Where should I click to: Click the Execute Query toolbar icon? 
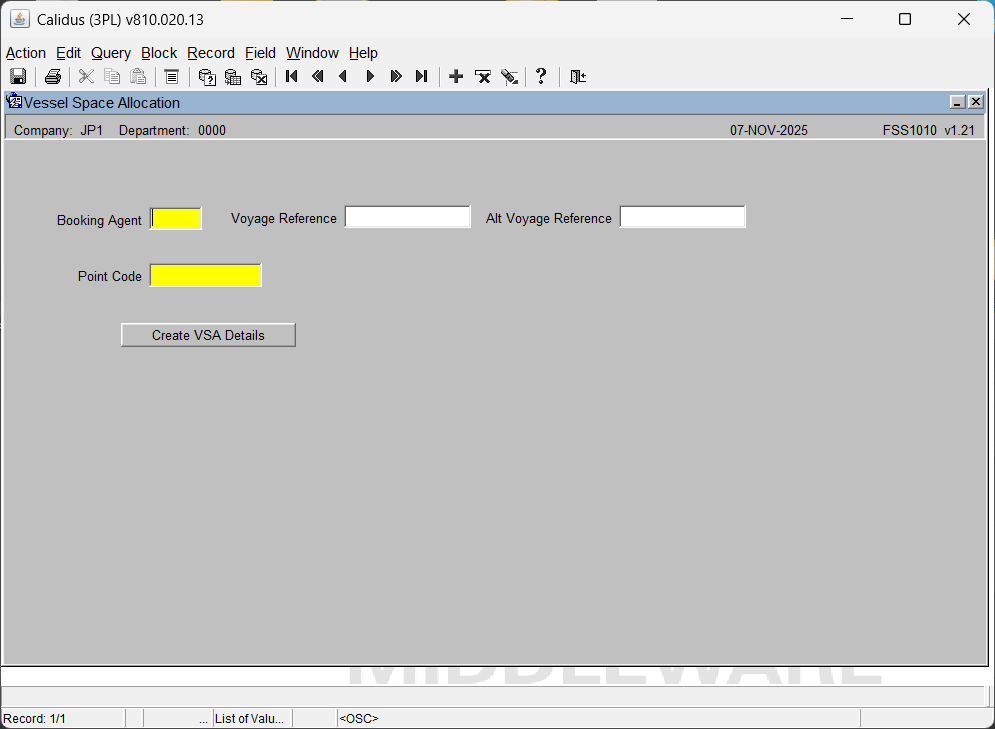tap(233, 77)
